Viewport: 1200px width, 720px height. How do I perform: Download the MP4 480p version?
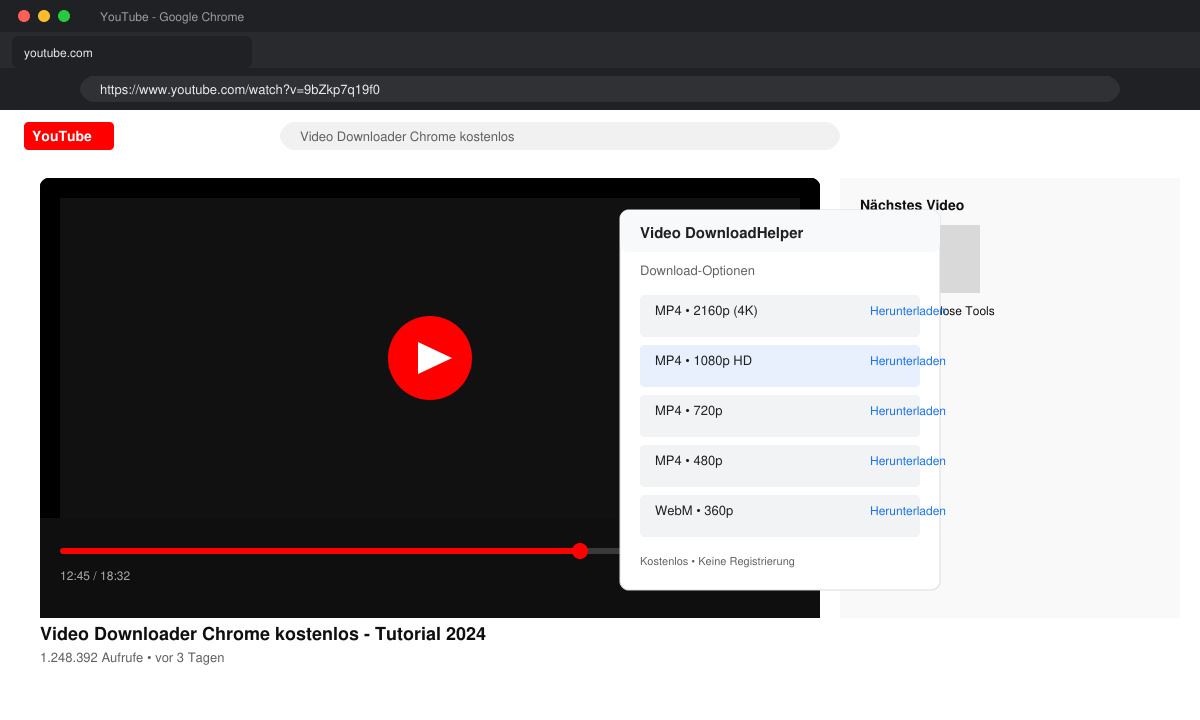click(x=907, y=461)
